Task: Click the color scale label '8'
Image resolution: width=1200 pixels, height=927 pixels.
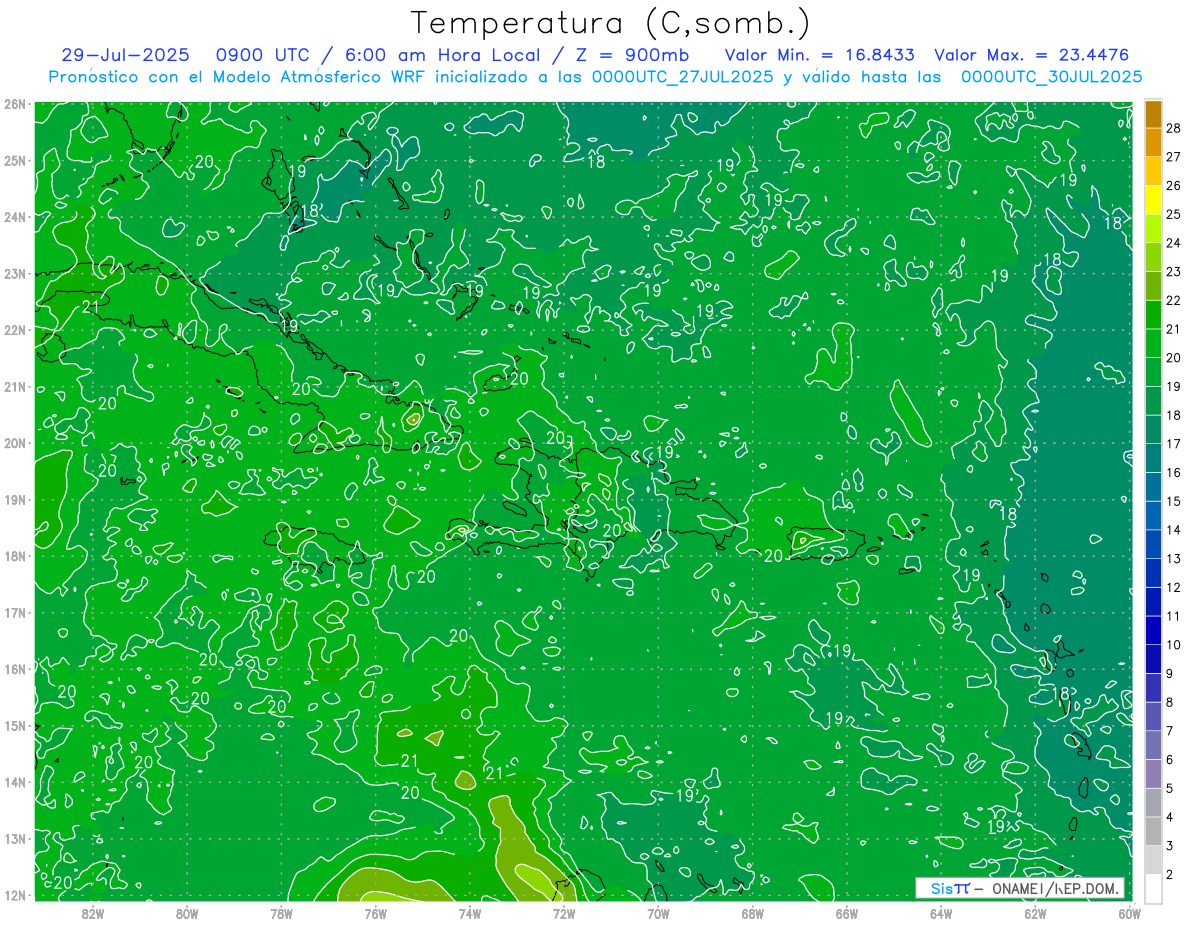Action: 1170,702
